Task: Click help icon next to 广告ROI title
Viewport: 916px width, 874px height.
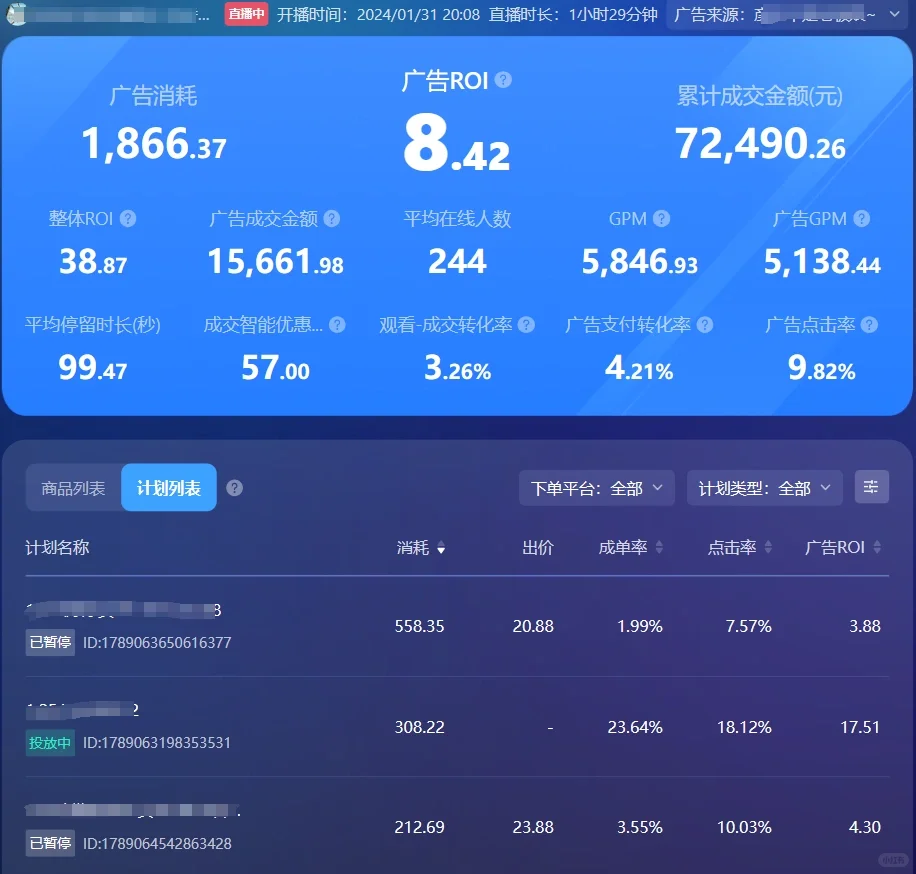Action: 503,80
